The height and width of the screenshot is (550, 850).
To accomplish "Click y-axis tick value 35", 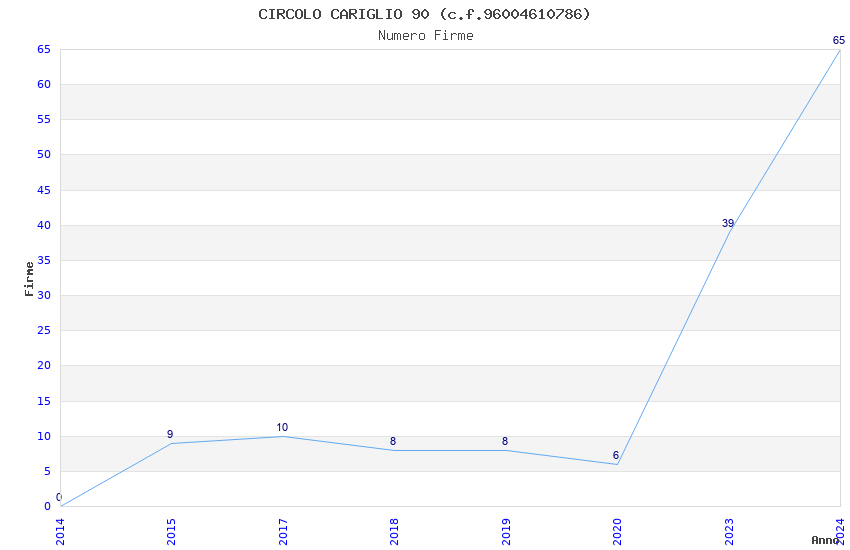I will 44,260.
